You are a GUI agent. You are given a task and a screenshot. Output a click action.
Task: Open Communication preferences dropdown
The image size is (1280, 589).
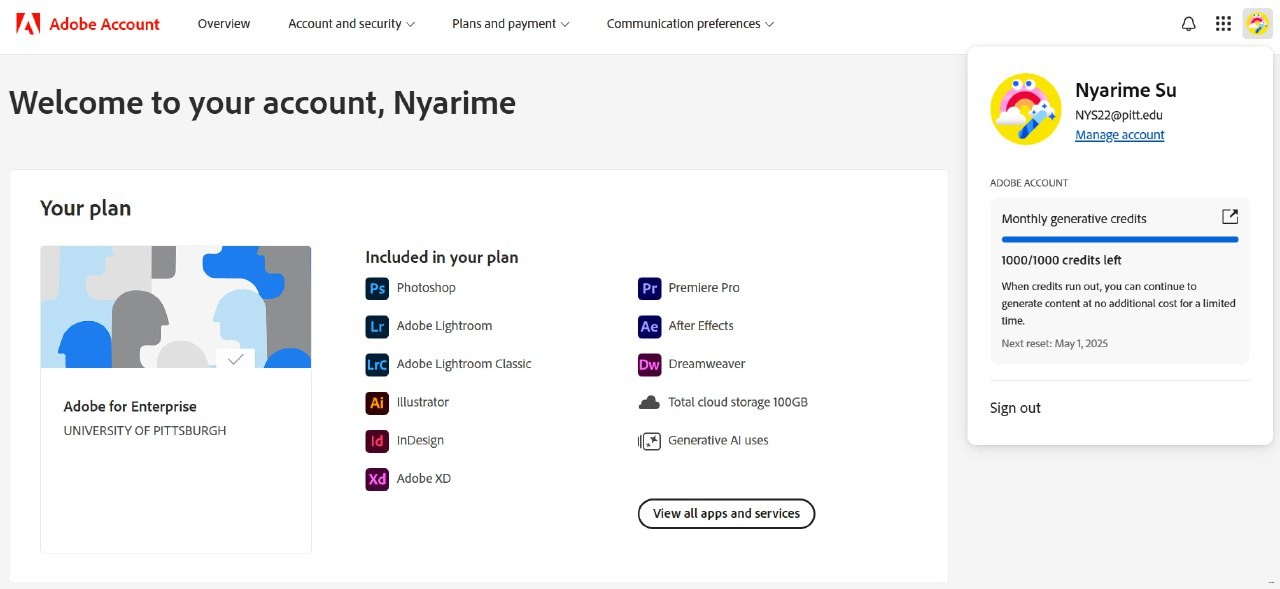point(690,24)
